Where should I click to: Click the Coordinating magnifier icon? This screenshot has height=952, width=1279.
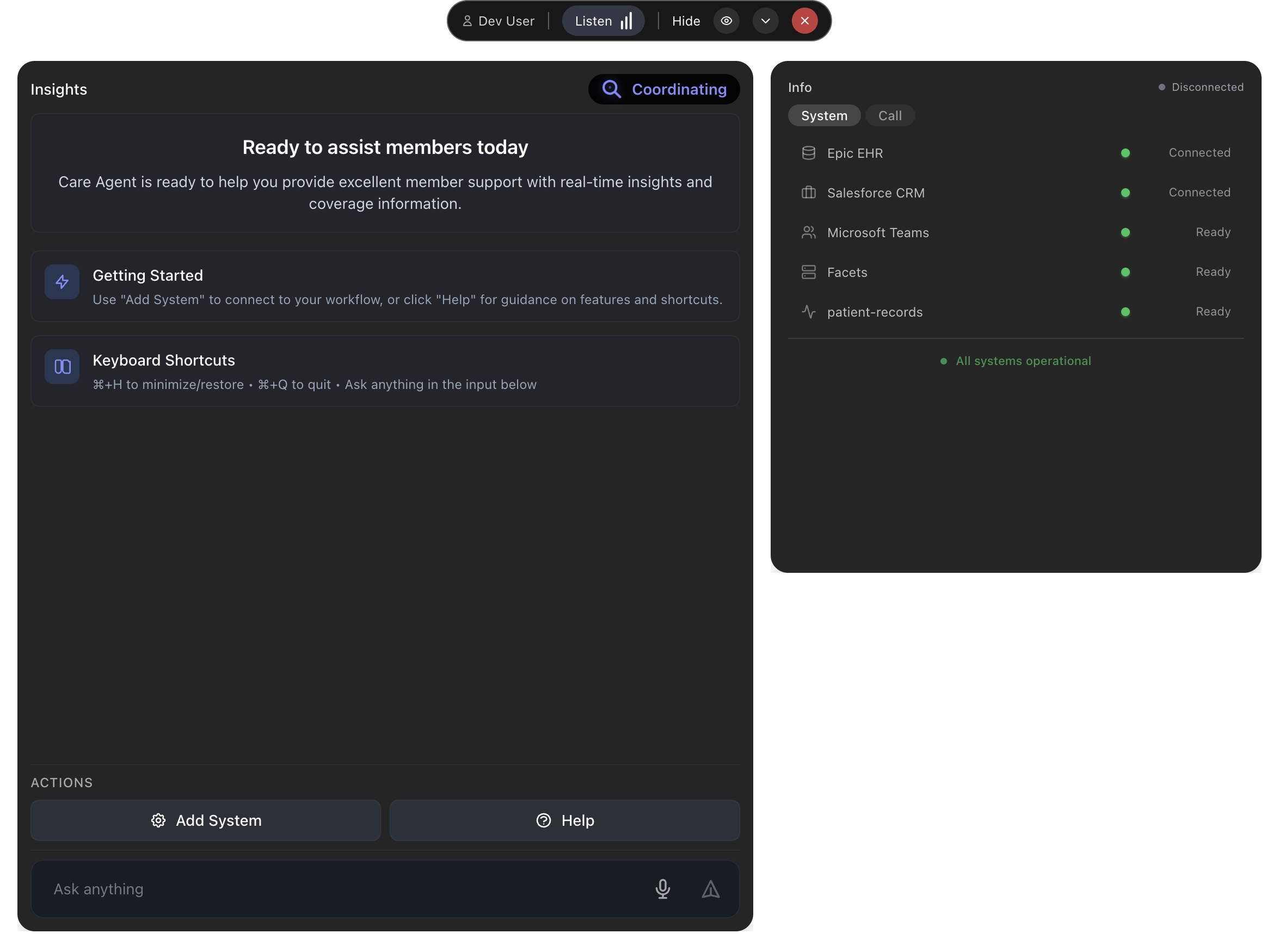[611, 89]
